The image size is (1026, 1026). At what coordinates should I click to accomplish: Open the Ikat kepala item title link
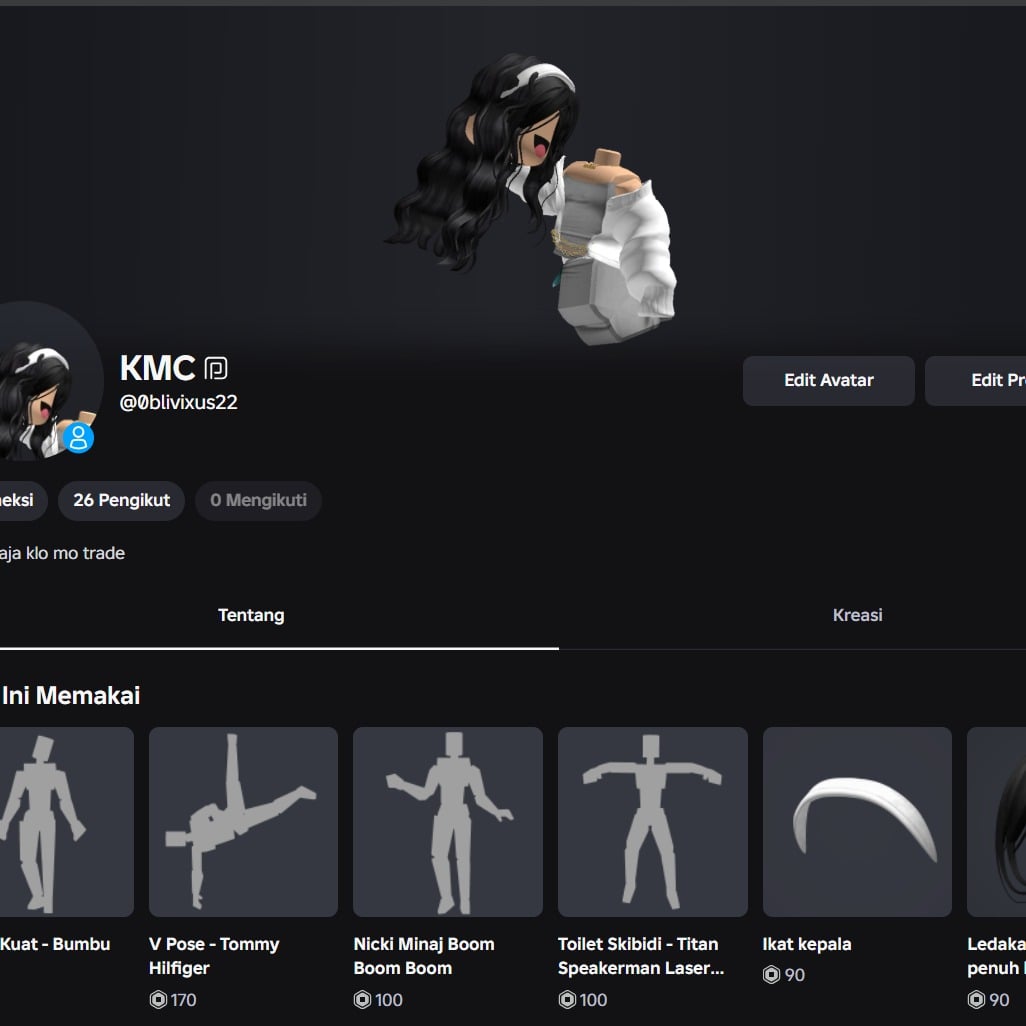coord(806,944)
